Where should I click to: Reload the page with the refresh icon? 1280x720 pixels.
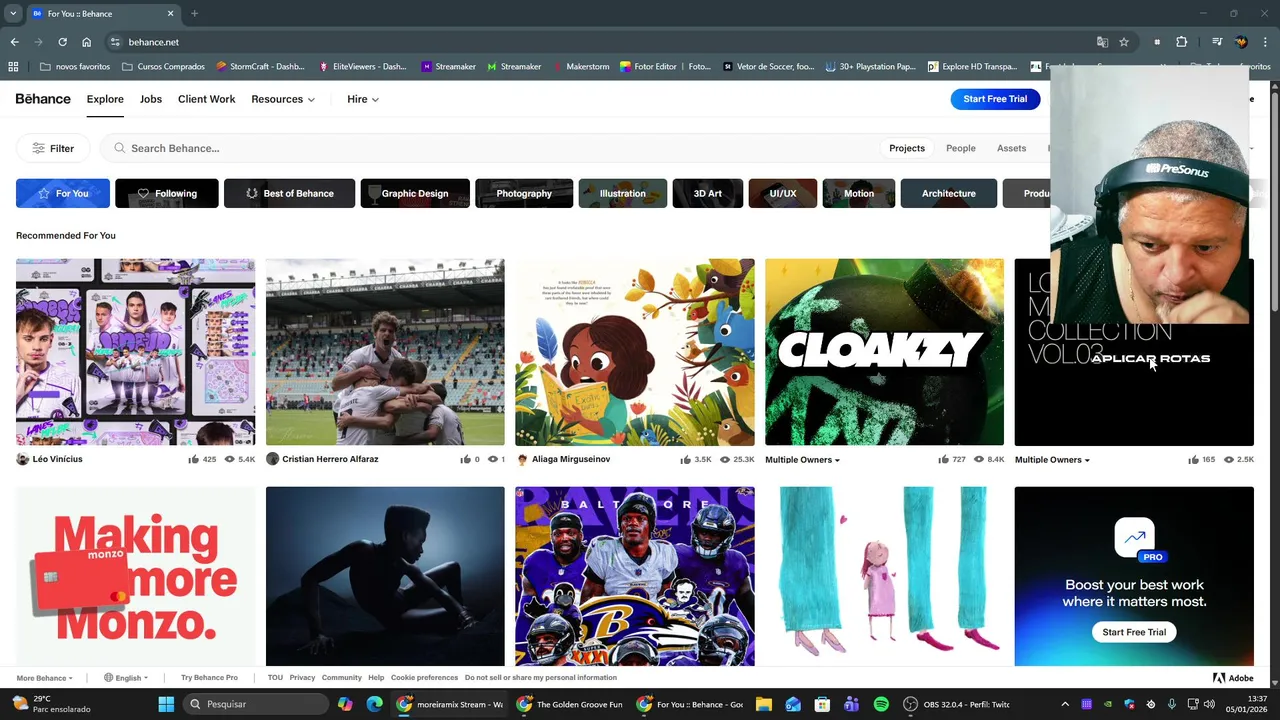(62, 42)
